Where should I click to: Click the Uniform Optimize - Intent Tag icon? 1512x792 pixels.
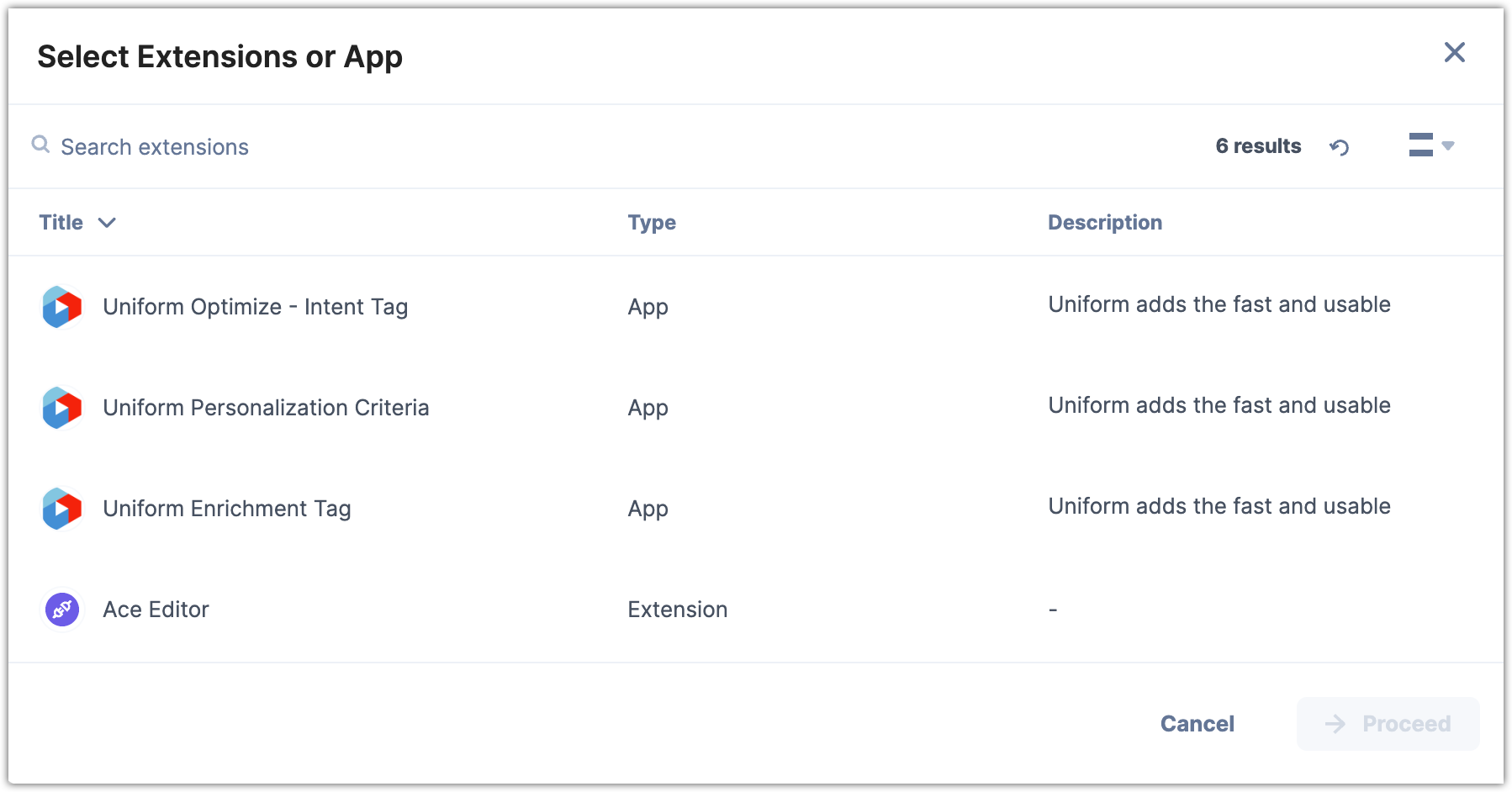(x=61, y=307)
